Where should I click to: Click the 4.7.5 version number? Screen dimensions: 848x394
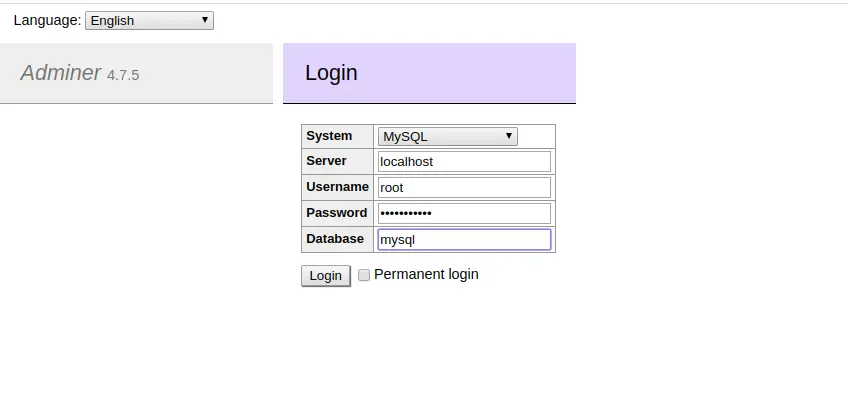pos(123,75)
